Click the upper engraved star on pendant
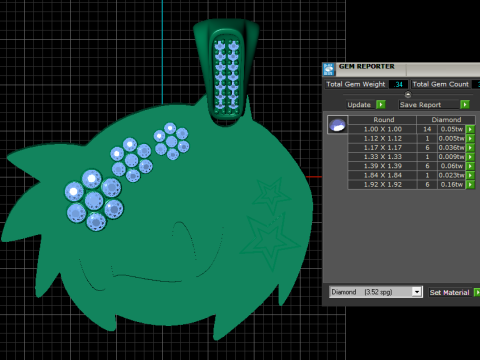 point(271,195)
